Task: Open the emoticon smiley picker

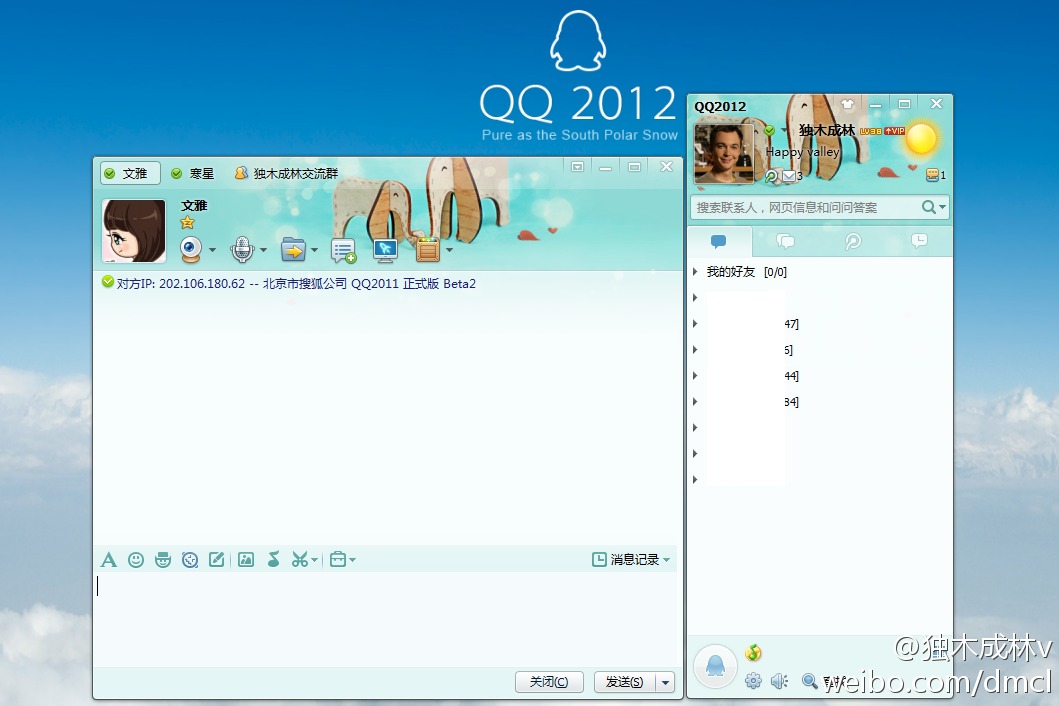Action: (136, 559)
